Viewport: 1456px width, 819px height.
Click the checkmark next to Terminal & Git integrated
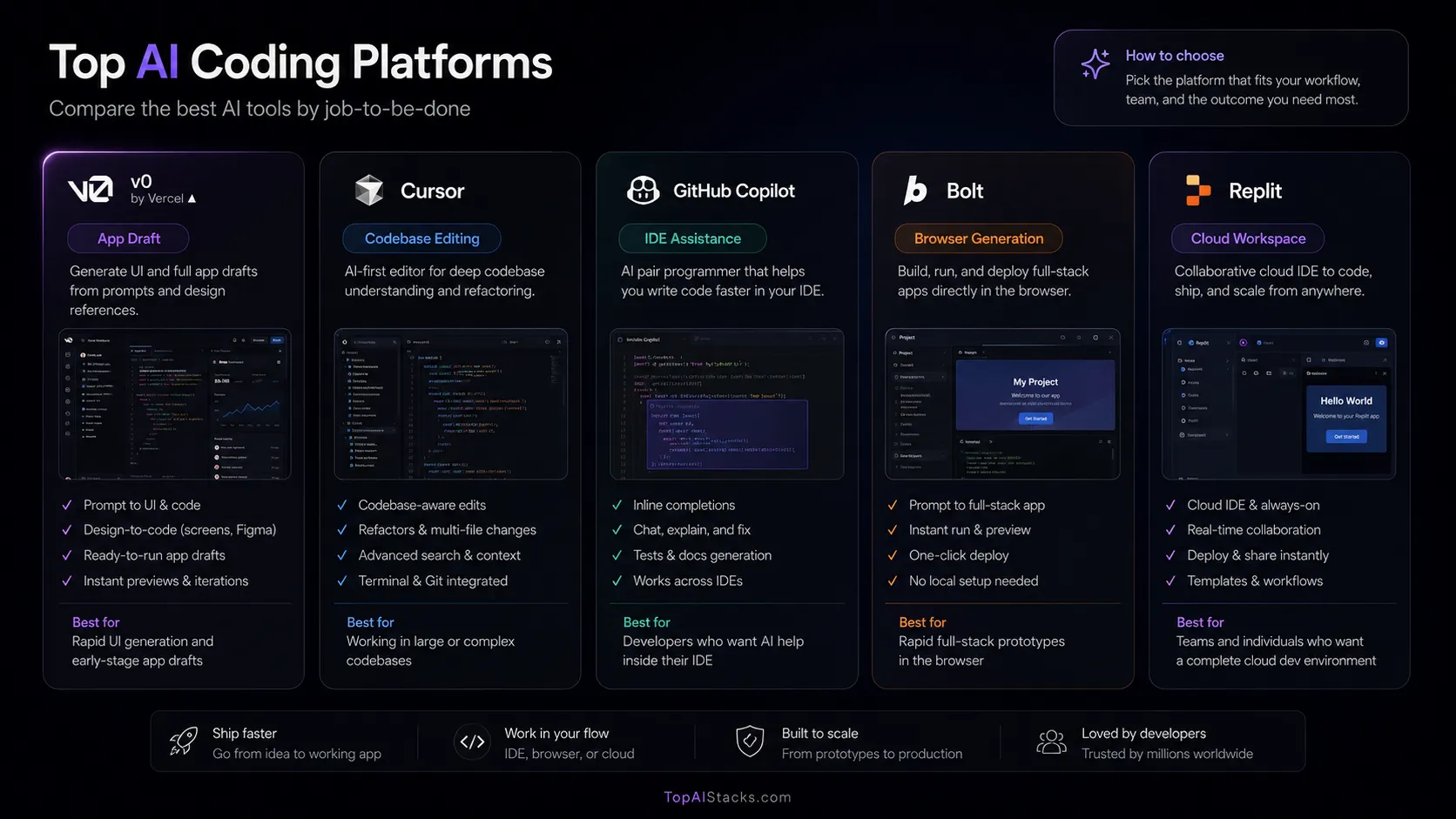342,581
